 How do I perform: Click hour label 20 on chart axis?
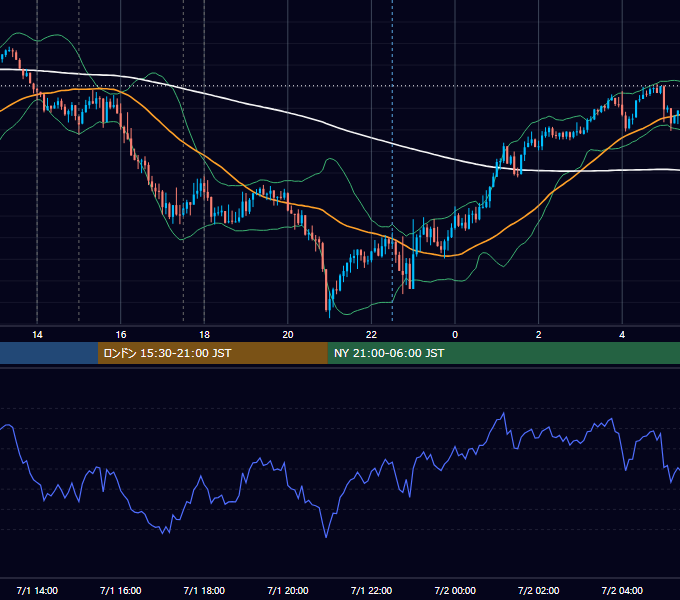pyautogui.click(x=288, y=335)
